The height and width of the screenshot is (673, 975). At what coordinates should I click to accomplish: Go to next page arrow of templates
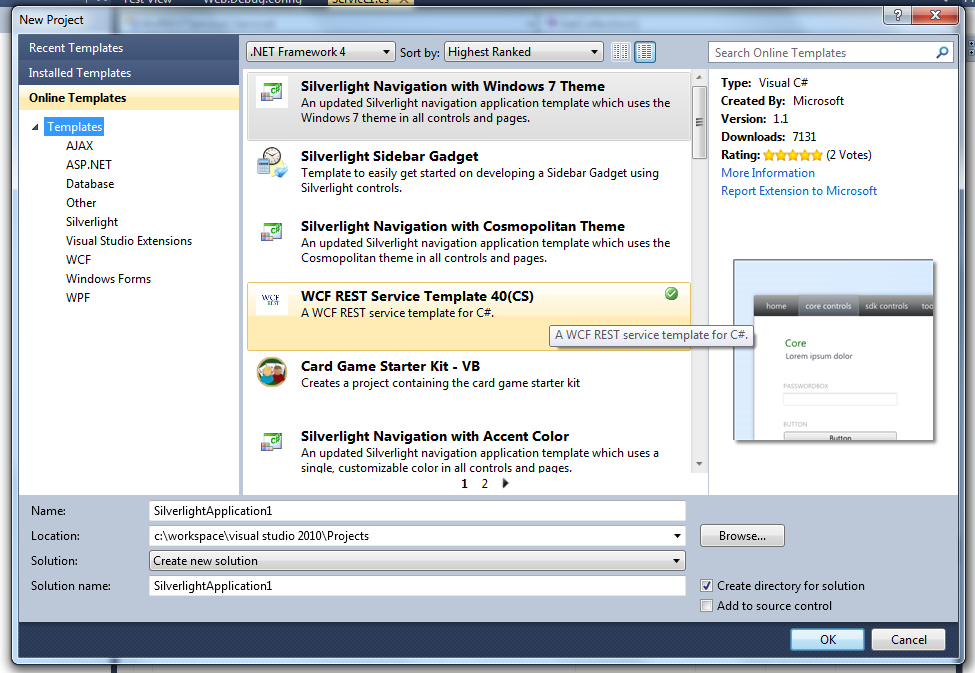coord(506,483)
